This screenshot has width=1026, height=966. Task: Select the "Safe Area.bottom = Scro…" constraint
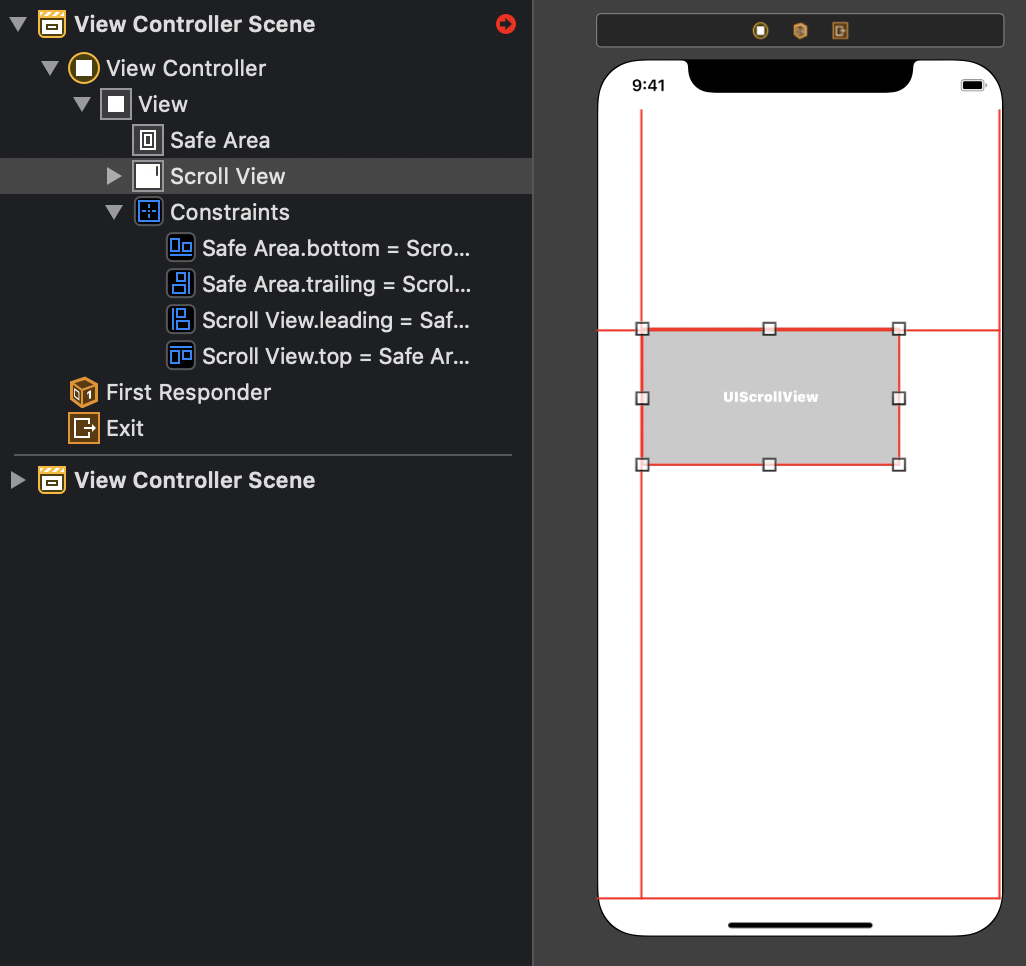(x=336, y=248)
